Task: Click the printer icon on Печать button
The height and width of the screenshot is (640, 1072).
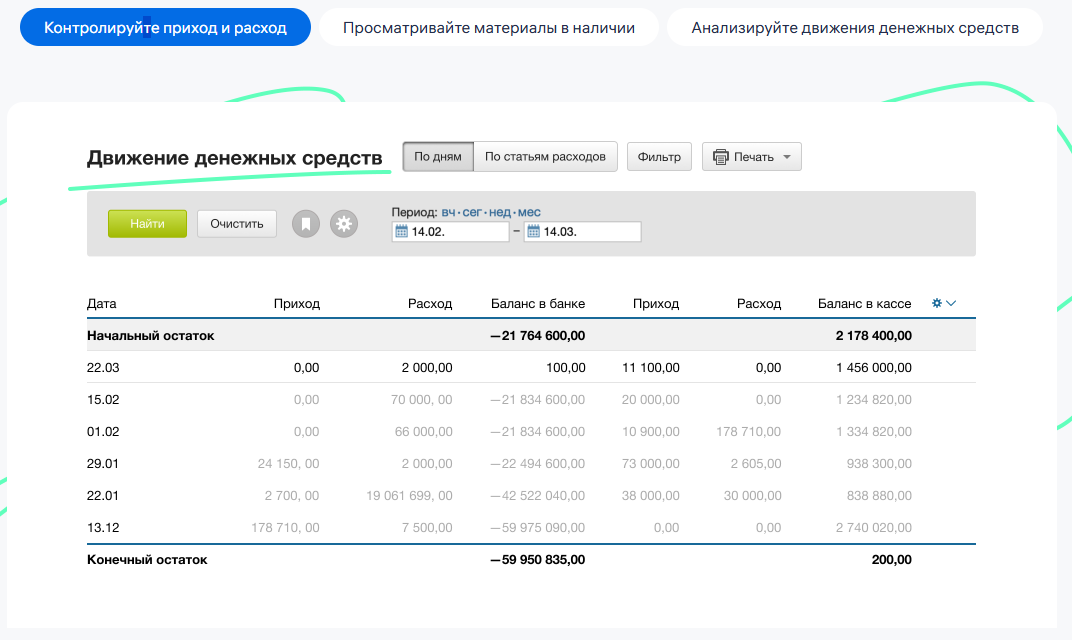Action: (x=721, y=157)
